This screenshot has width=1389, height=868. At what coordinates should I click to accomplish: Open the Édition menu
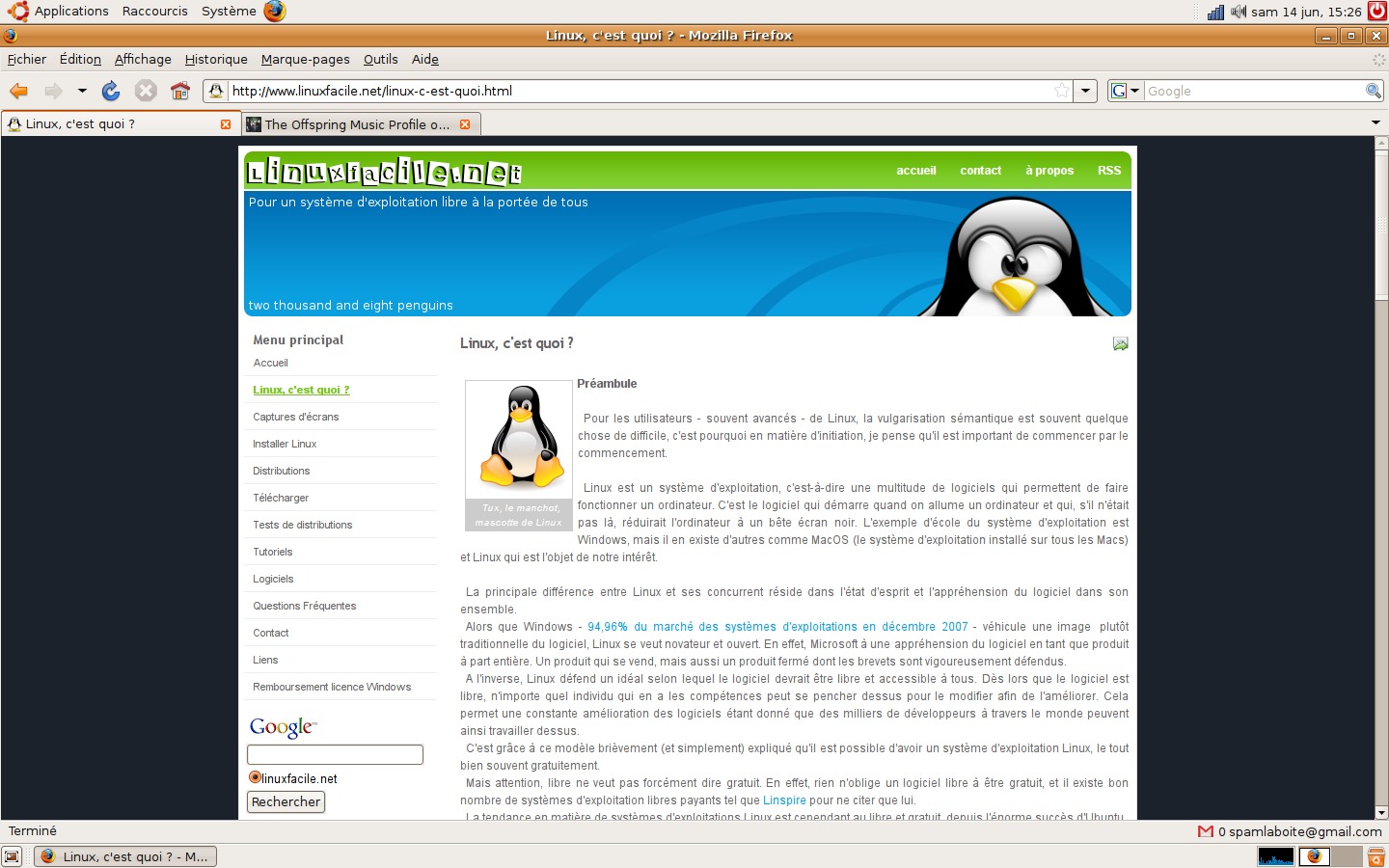[80, 59]
